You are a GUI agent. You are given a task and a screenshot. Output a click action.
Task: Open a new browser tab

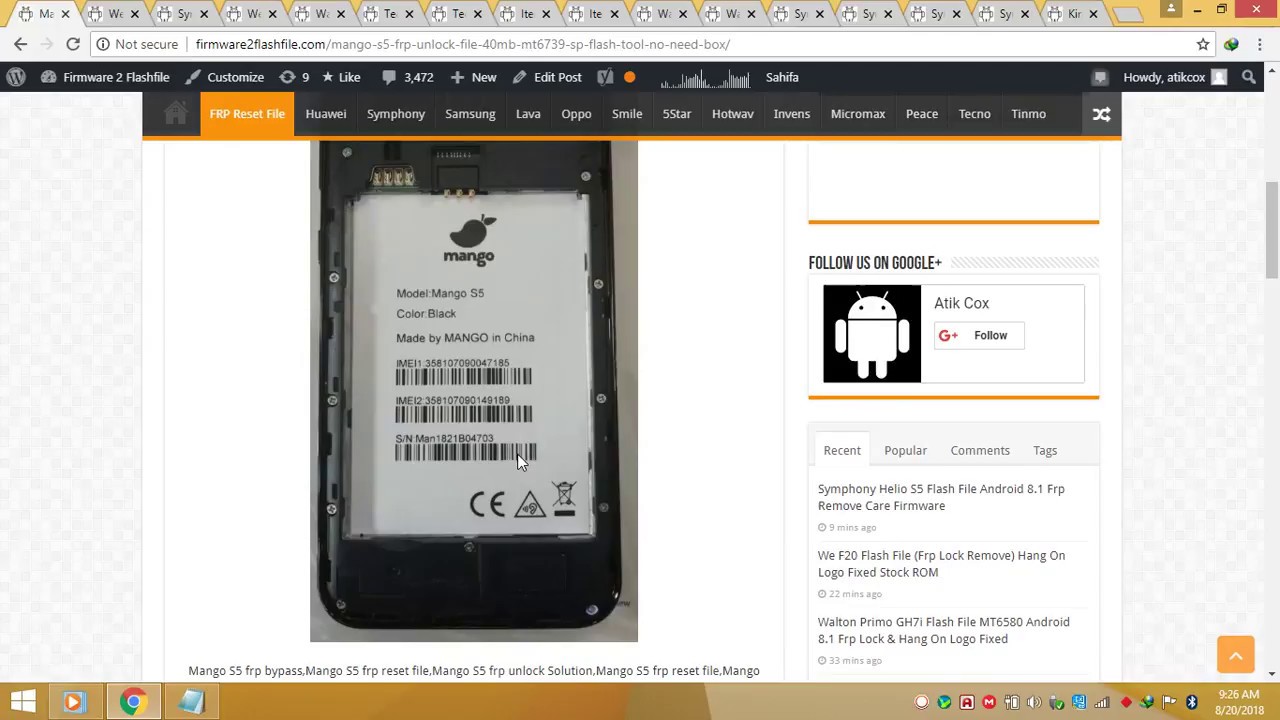pyautogui.click(x=1128, y=14)
